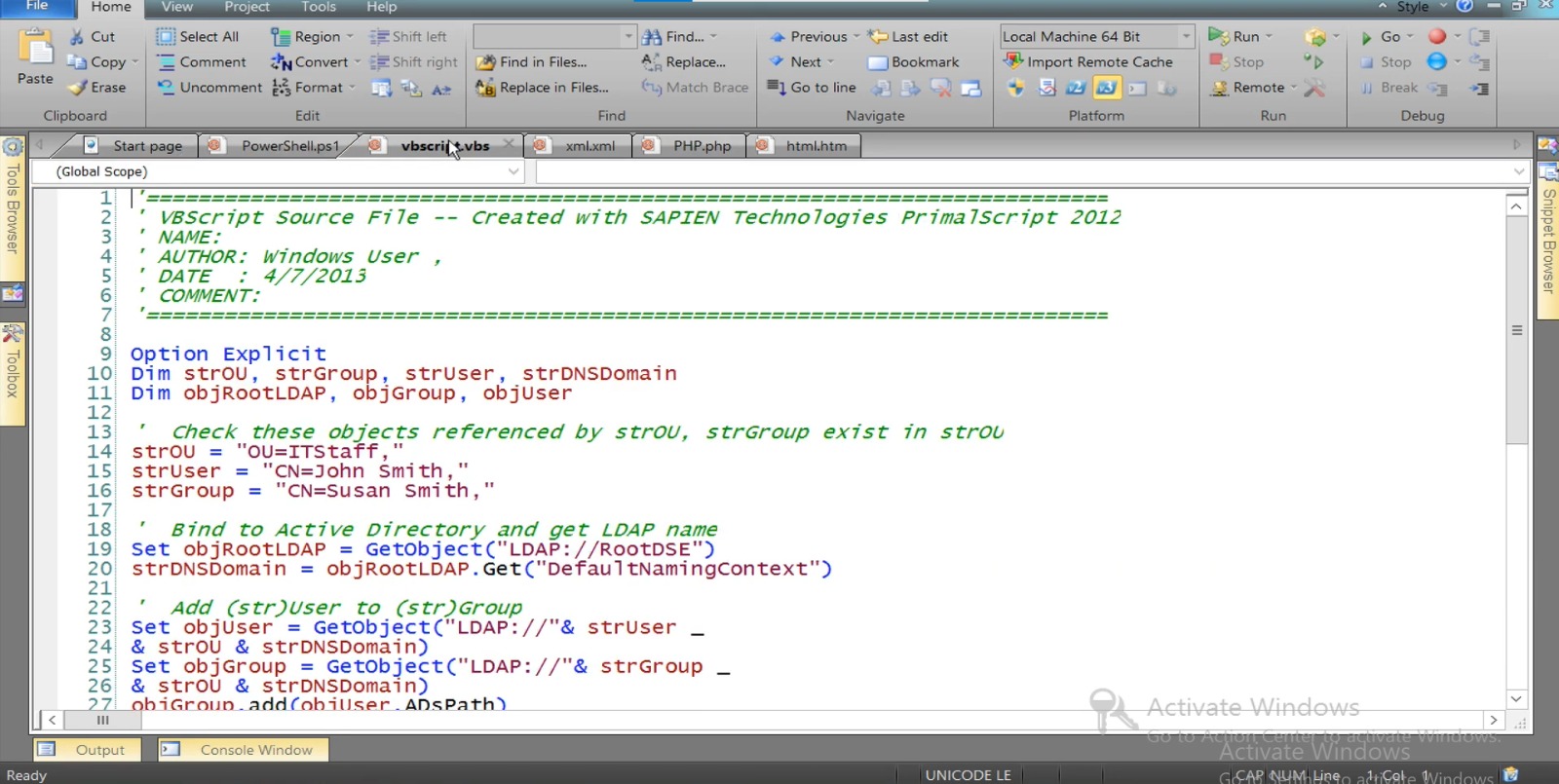Open the Snippet Browser side panel
This screenshot has height=784, width=1559.
1547,240
